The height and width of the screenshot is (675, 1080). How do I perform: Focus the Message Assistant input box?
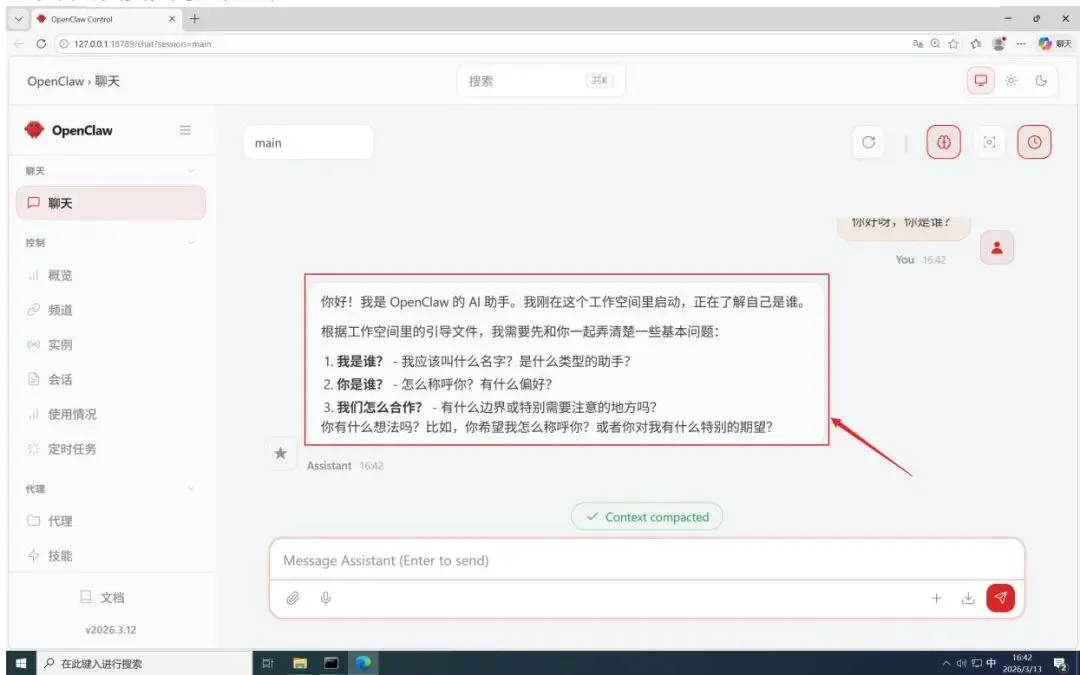pyautogui.click(x=647, y=560)
